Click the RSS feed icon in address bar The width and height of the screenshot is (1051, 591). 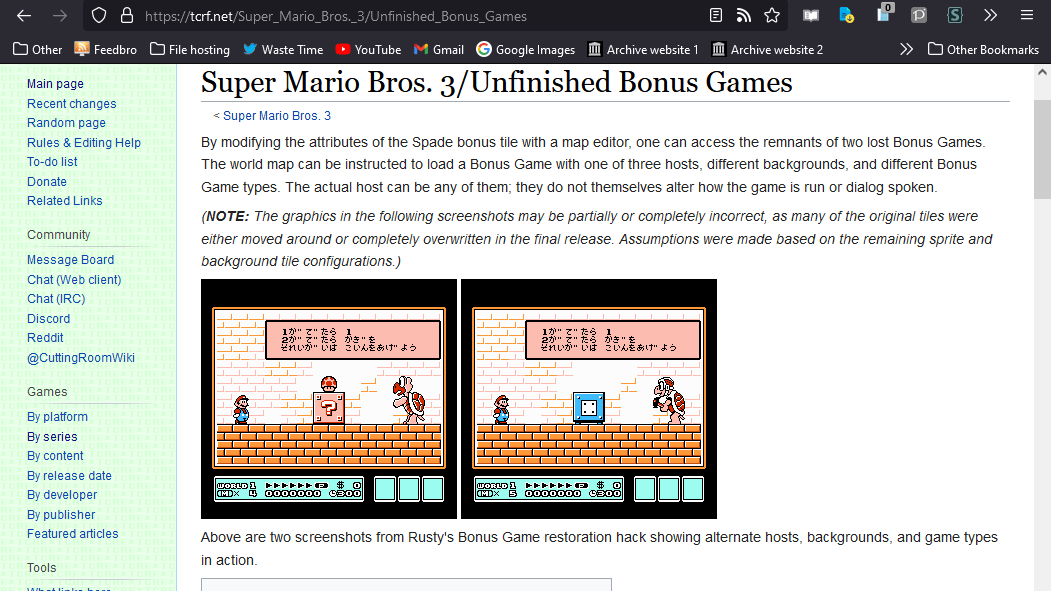pyautogui.click(x=744, y=16)
